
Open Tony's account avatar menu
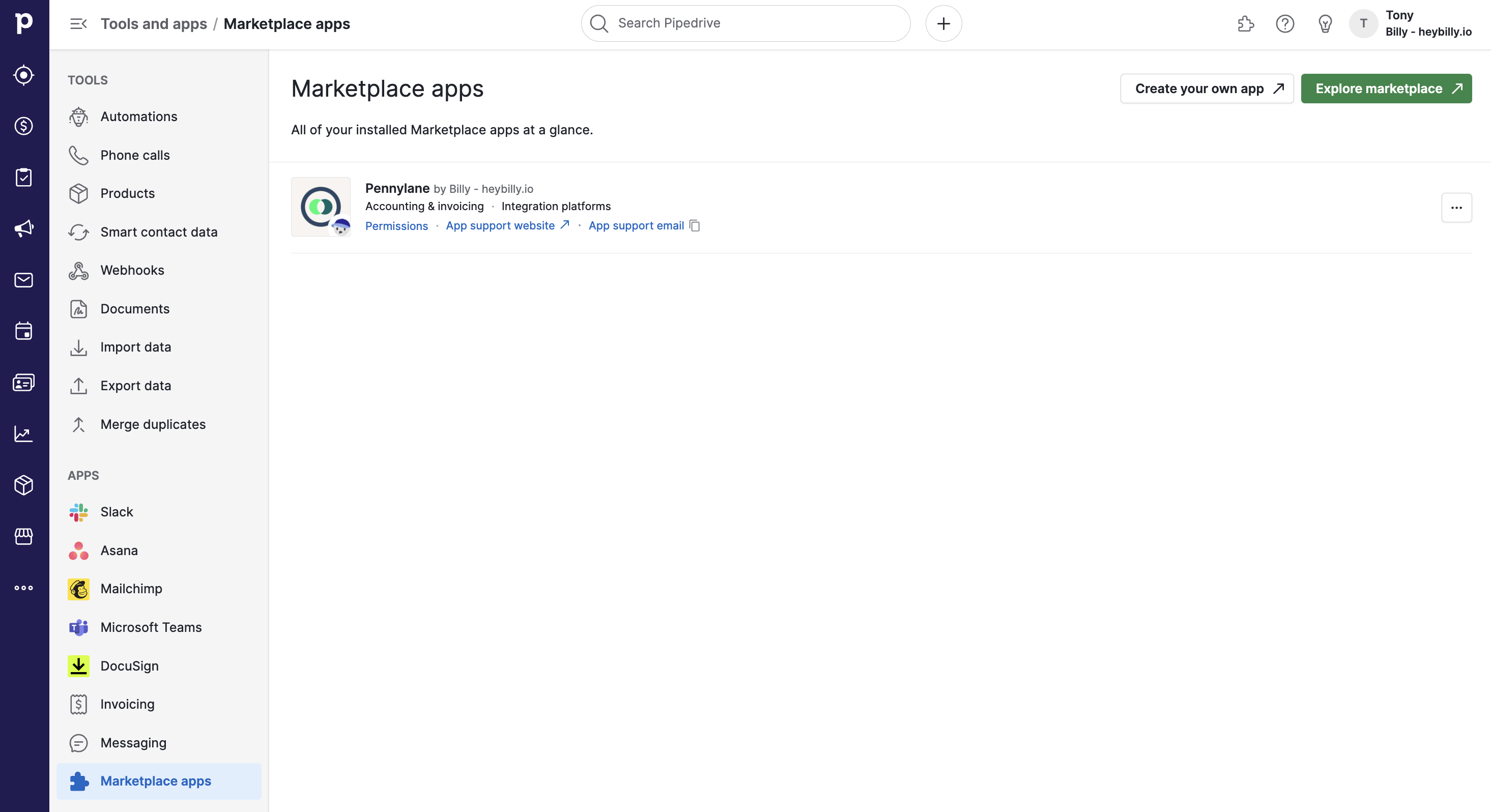1364,24
